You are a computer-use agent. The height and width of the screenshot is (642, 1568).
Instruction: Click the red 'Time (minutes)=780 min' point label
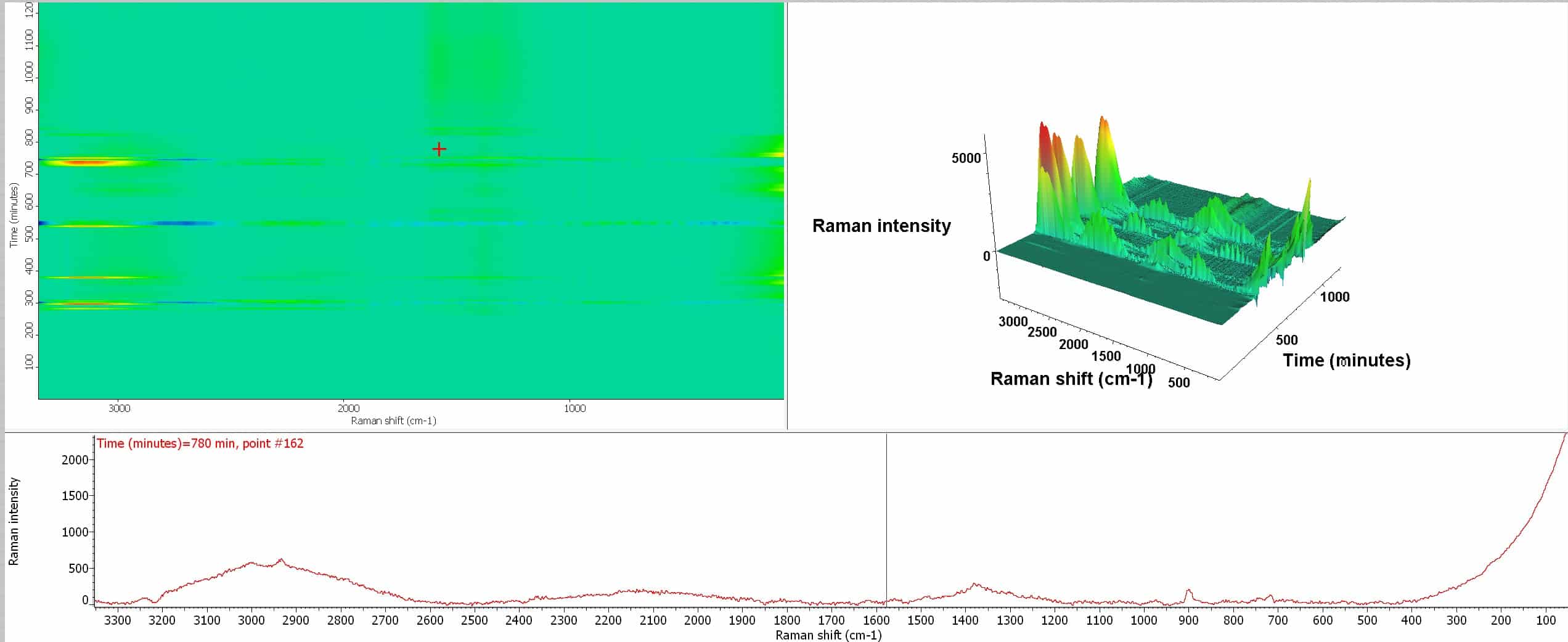pos(200,443)
